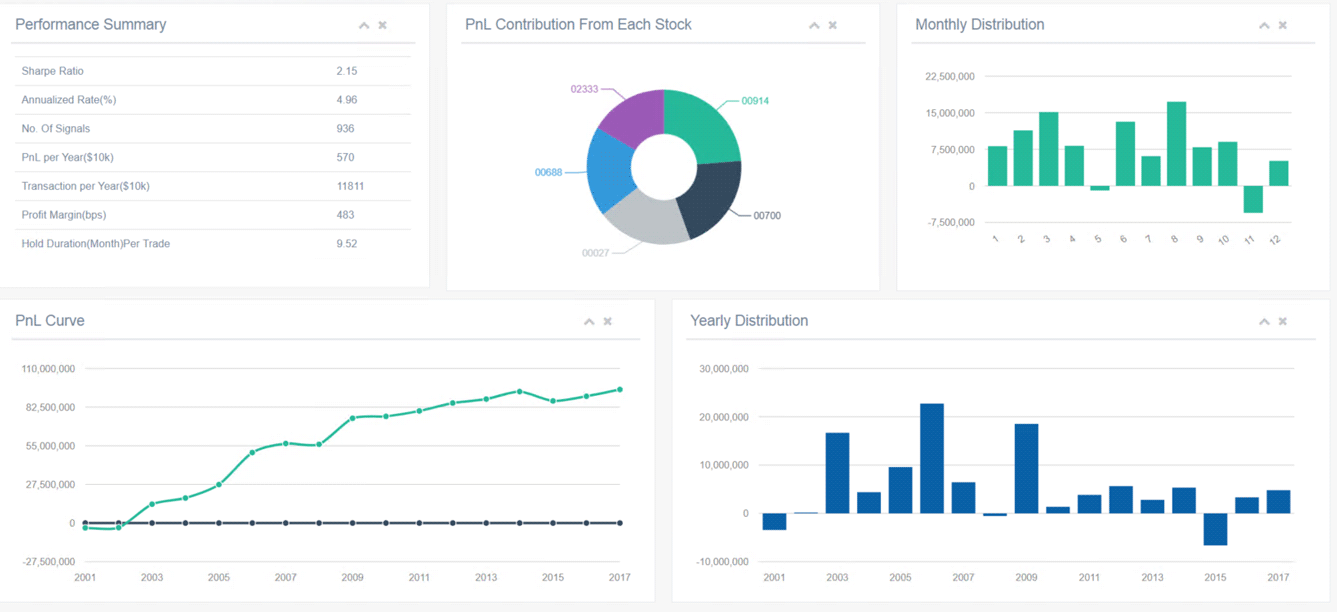Image resolution: width=1337 pixels, height=612 pixels.
Task: Collapse the PnL Contribution From Each Stock panel
Action: (x=814, y=25)
